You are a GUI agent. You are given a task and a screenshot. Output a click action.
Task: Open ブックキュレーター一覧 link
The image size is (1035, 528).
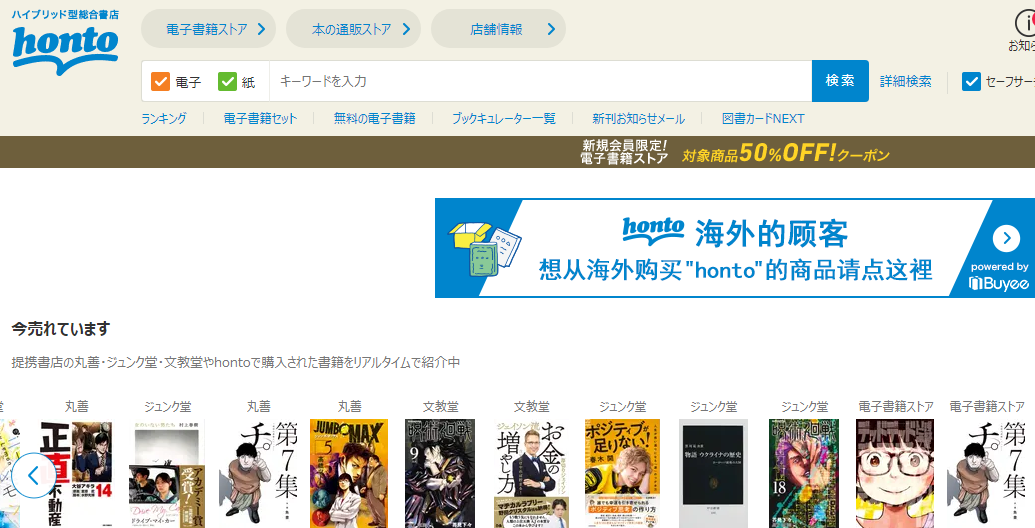click(x=504, y=118)
